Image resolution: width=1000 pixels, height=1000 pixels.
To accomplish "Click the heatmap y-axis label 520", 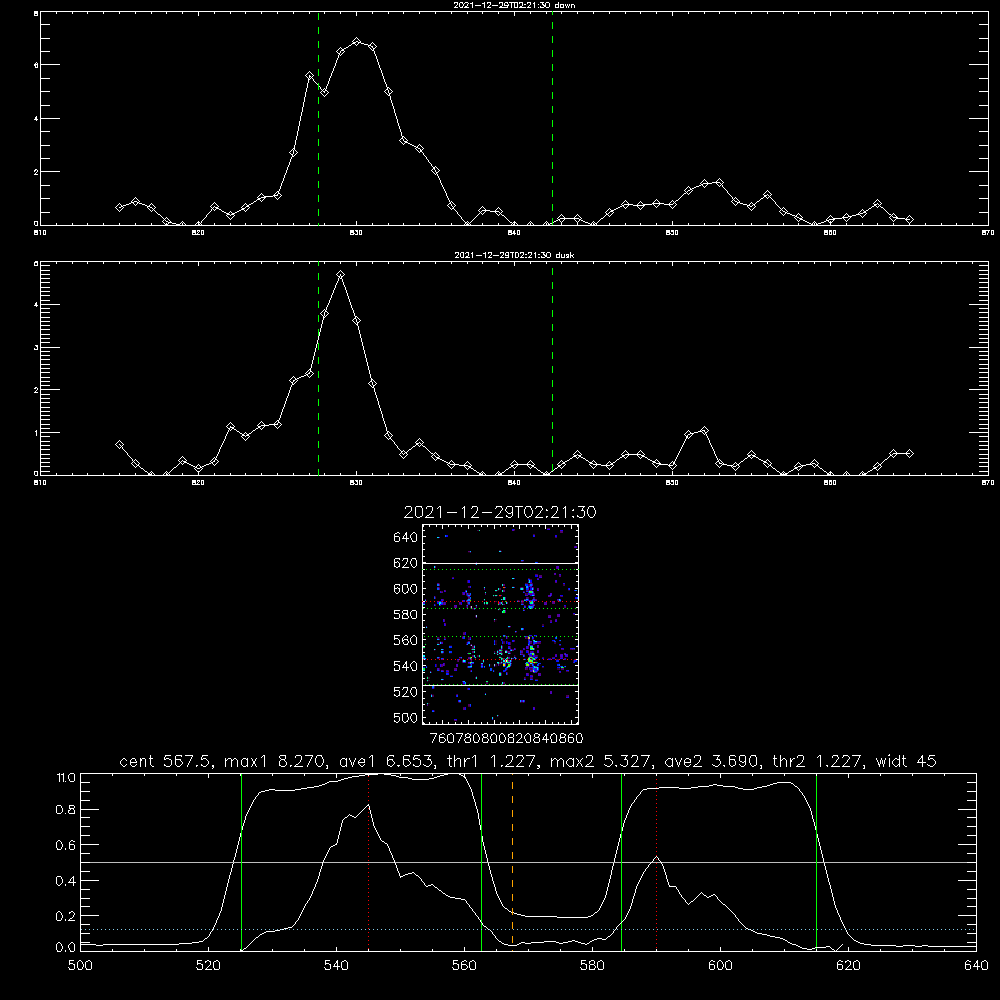I will (x=406, y=692).
